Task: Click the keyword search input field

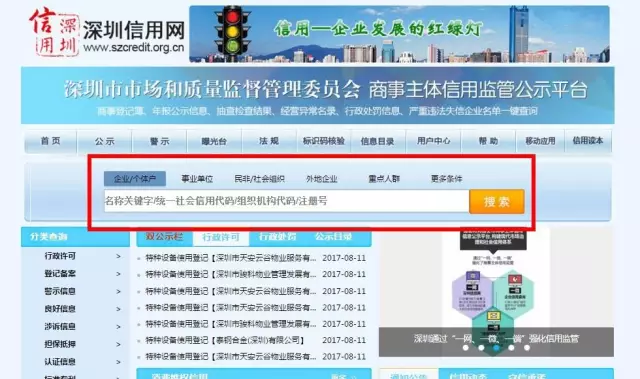Action: [287, 201]
